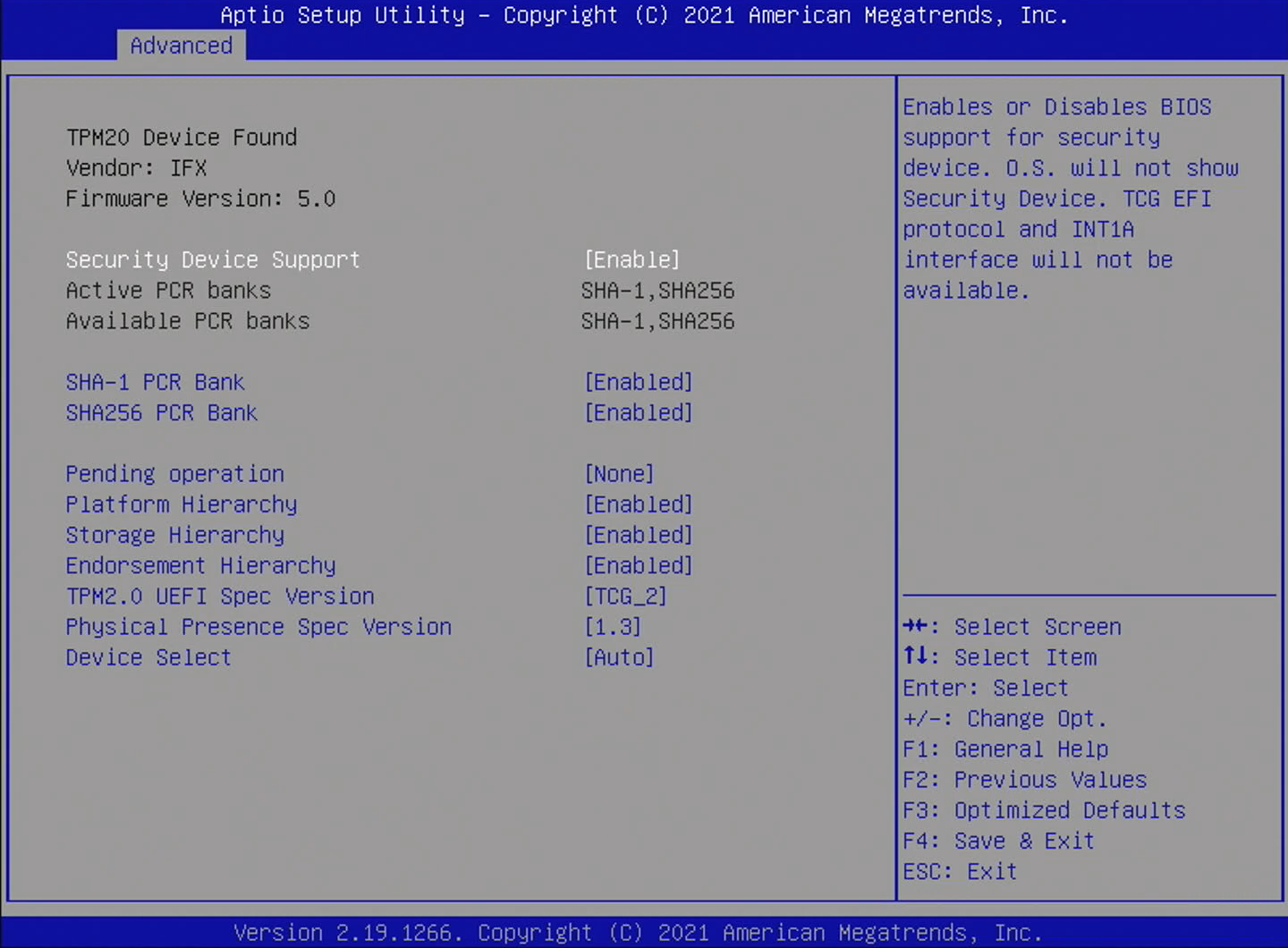Select SHA-1 PCR Bank option
The height and width of the screenshot is (948, 1288).
click(x=155, y=383)
